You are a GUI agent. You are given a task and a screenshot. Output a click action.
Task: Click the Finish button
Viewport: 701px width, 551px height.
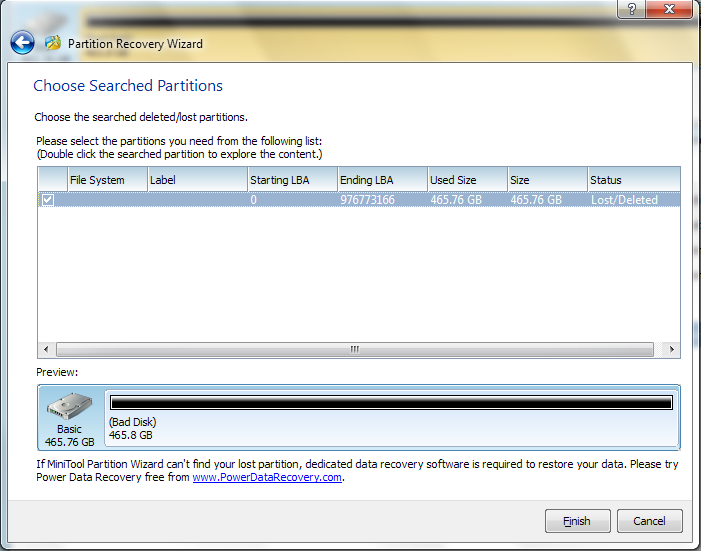tap(578, 521)
